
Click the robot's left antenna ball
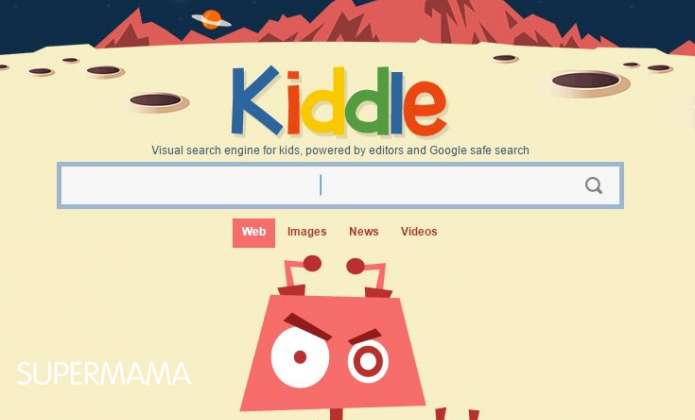click(312, 263)
